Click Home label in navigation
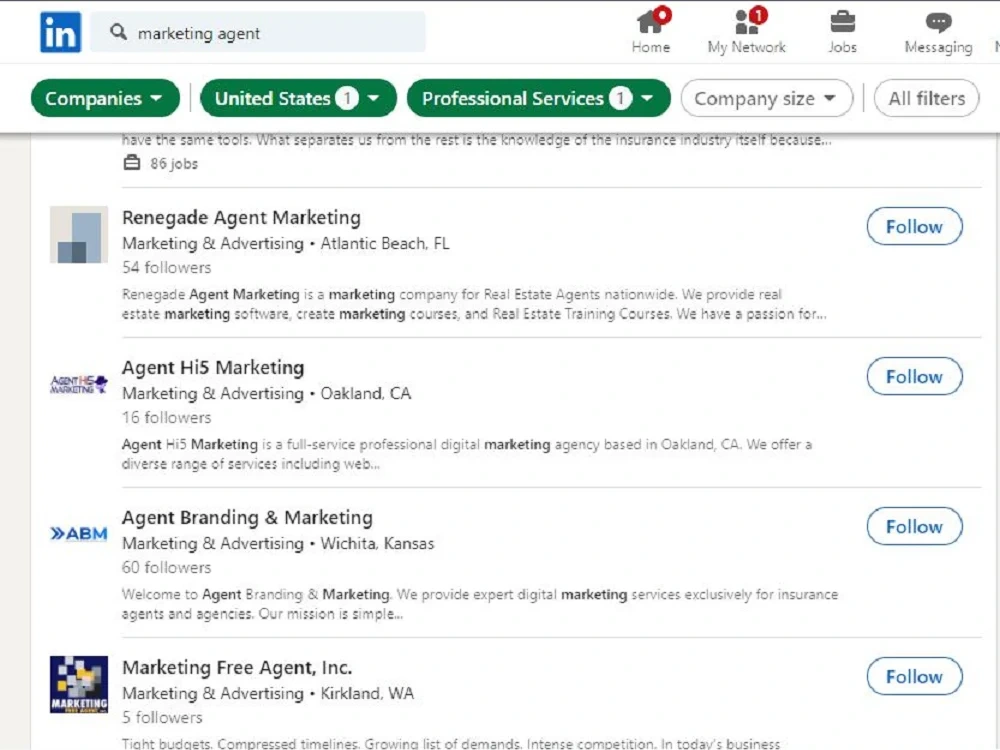Image resolution: width=1000 pixels, height=750 pixels. [x=651, y=47]
